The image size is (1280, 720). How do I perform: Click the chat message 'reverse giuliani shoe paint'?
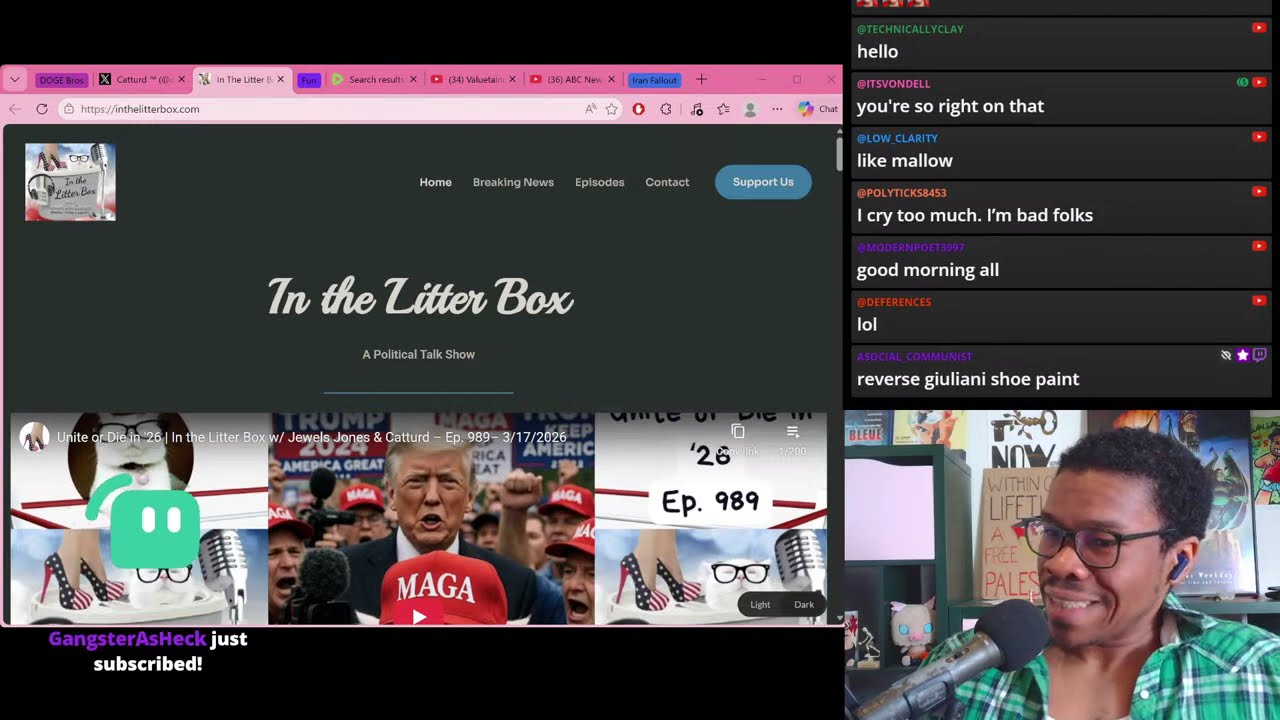click(968, 379)
